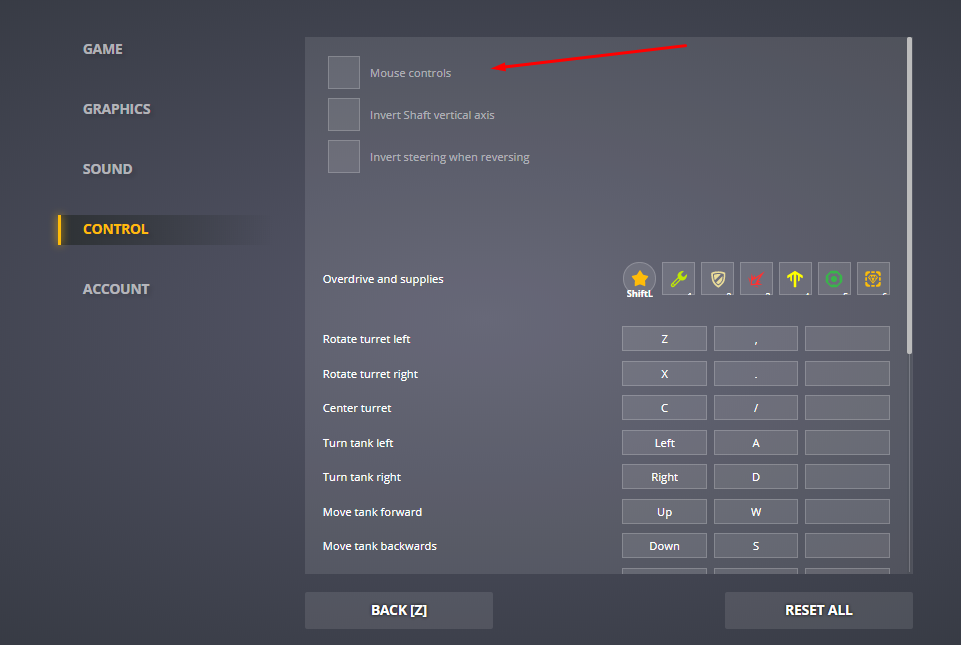Enable the Mouse controls checkbox
Screen dimensions: 961x645
[344, 73]
